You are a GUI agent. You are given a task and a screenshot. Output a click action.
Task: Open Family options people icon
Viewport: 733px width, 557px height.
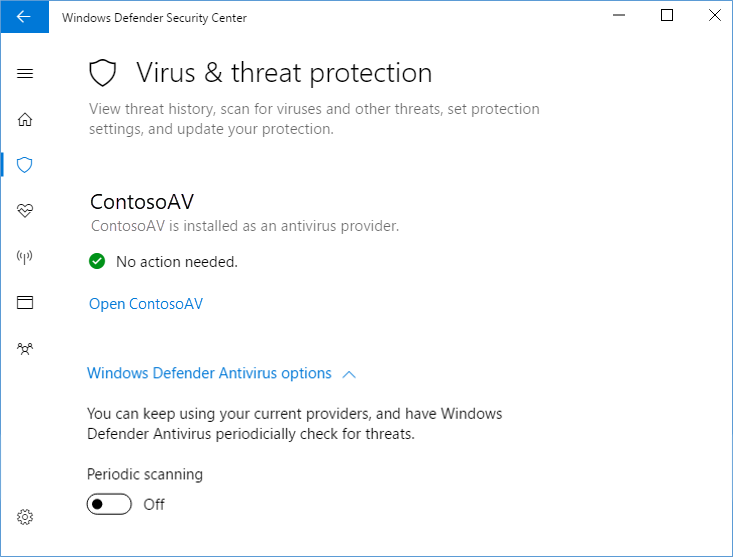click(x=25, y=348)
